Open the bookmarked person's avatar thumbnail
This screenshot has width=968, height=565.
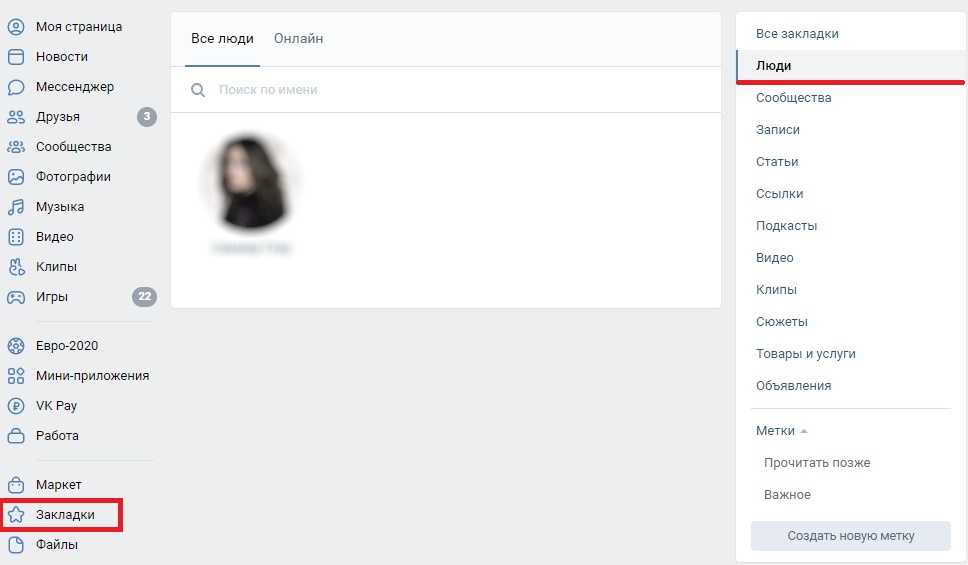250,182
